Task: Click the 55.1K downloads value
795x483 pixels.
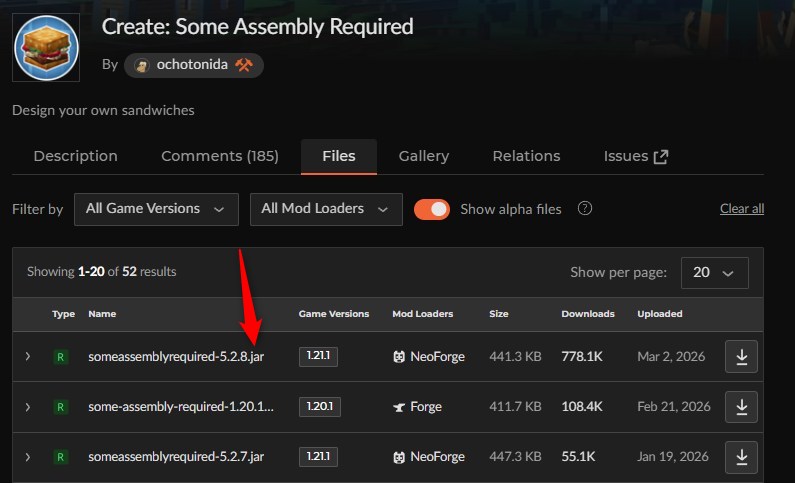Action: pyautogui.click(x=578, y=457)
